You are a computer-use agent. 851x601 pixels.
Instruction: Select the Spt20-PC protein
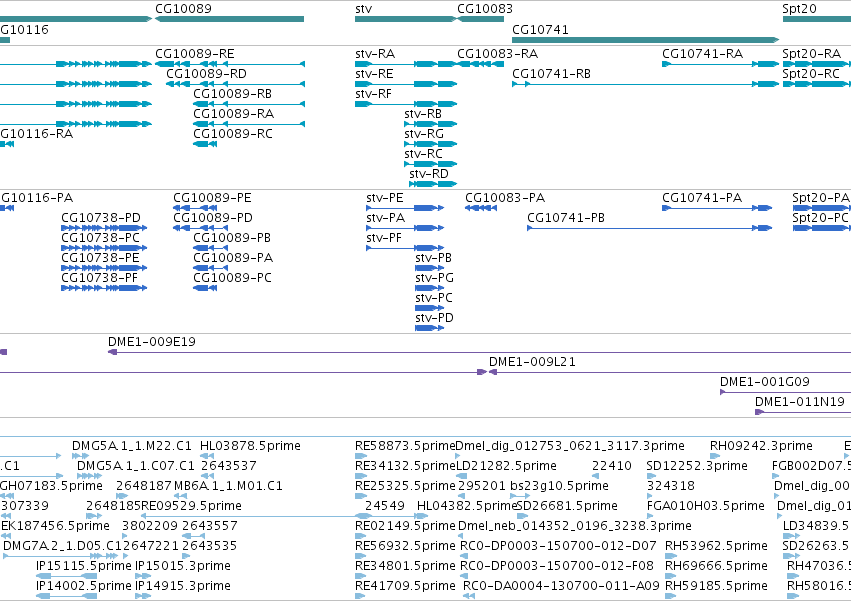(822, 228)
